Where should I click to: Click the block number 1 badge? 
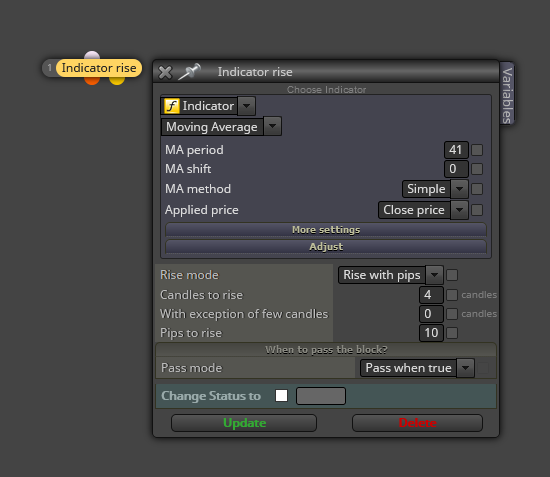tap(49, 68)
